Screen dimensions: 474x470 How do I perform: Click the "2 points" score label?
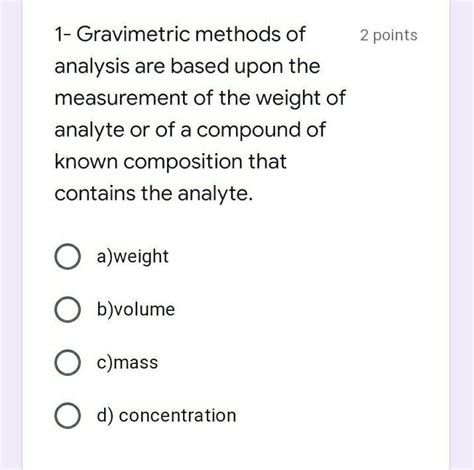pos(389,35)
